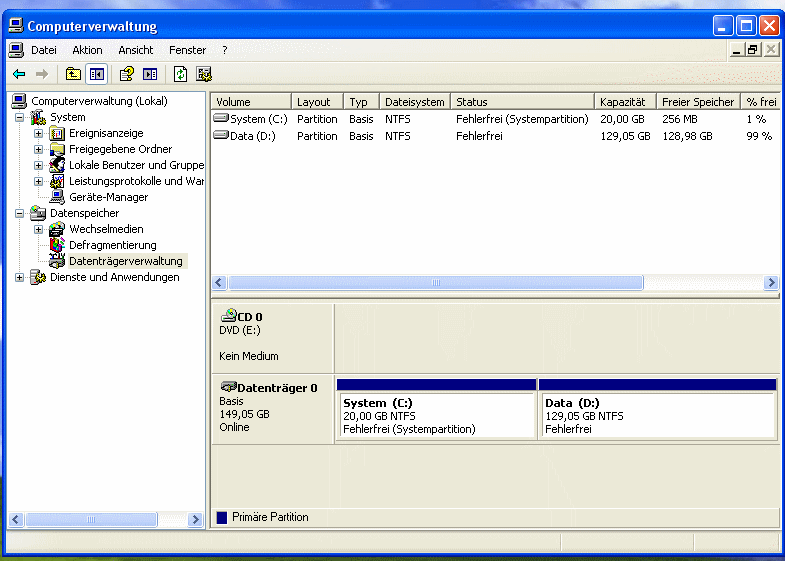Click the 256 MB free space cell
Screen dimensions: 785x561
680,119
